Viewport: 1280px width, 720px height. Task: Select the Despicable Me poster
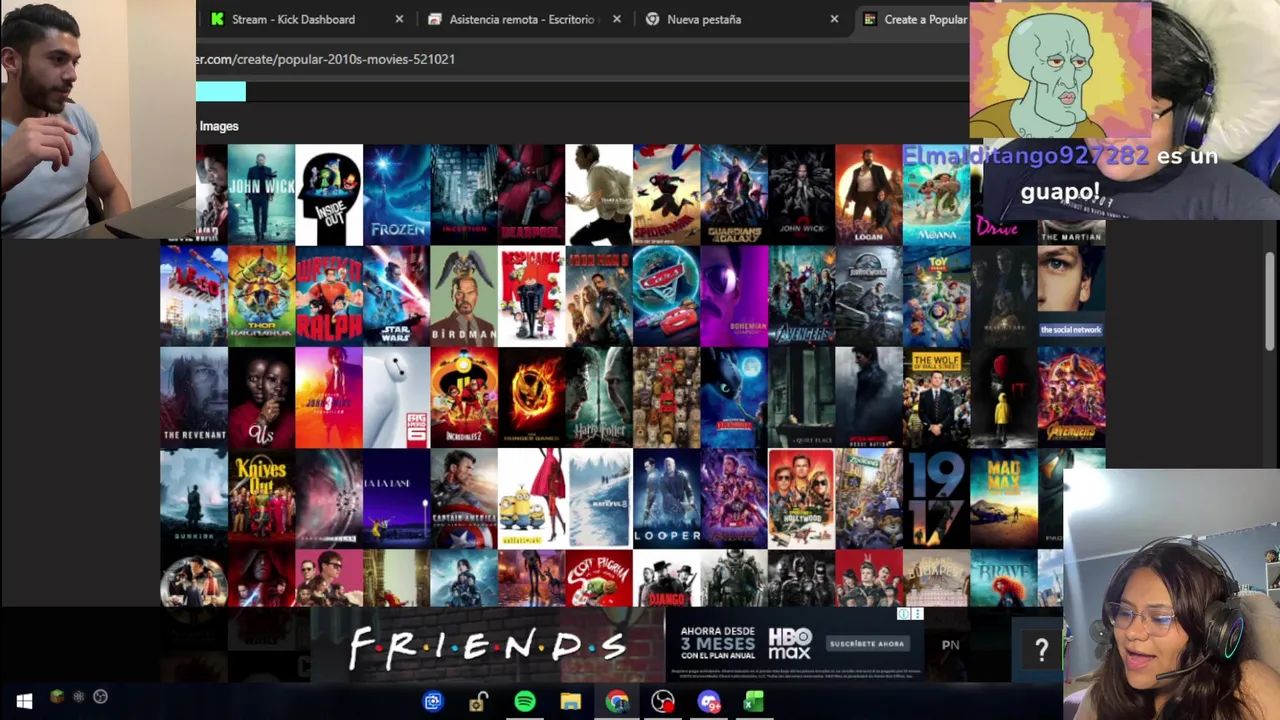click(531, 296)
